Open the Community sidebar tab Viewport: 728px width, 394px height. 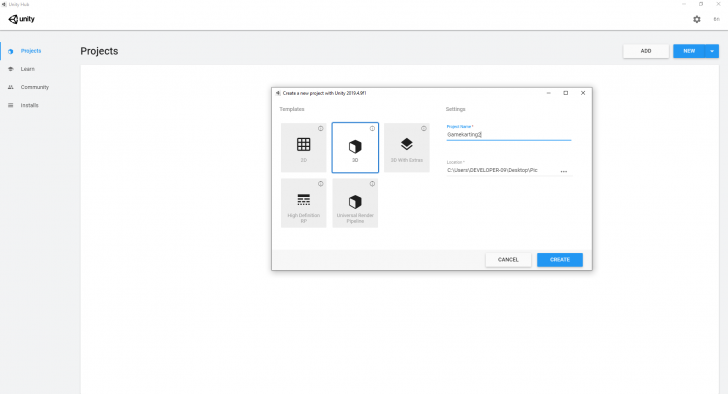(34, 87)
